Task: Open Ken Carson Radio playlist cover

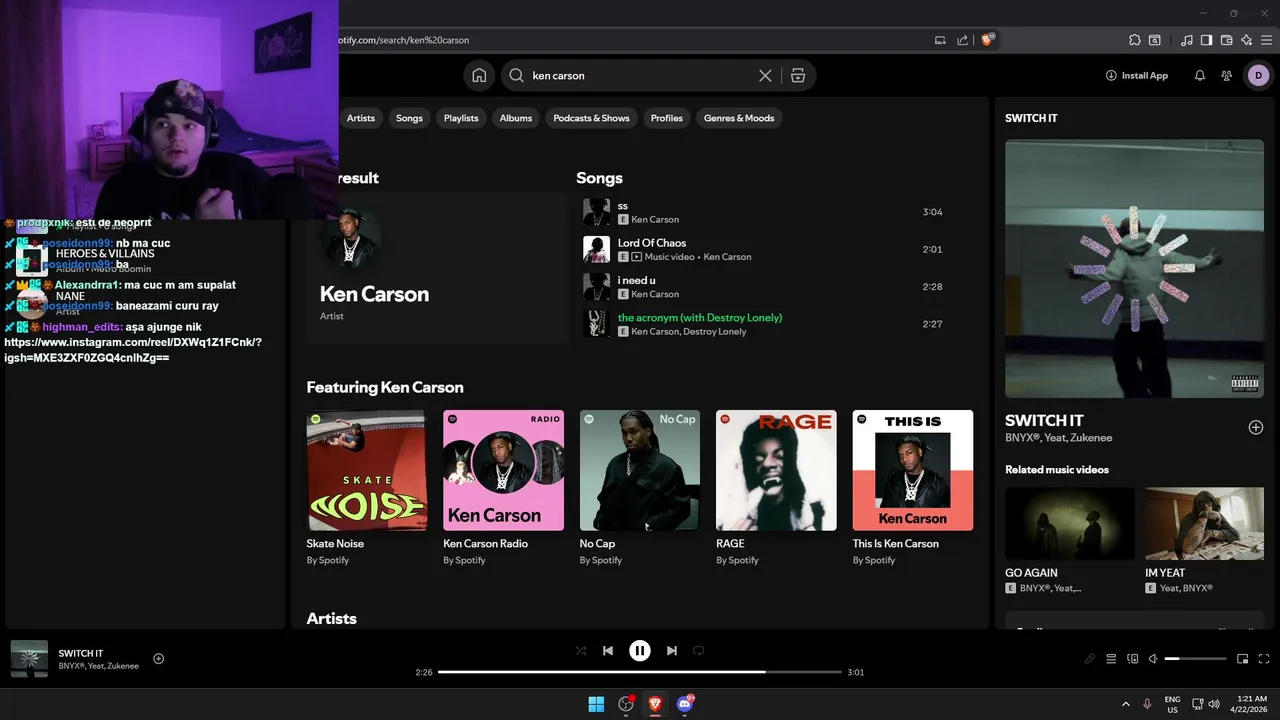Action: point(503,470)
